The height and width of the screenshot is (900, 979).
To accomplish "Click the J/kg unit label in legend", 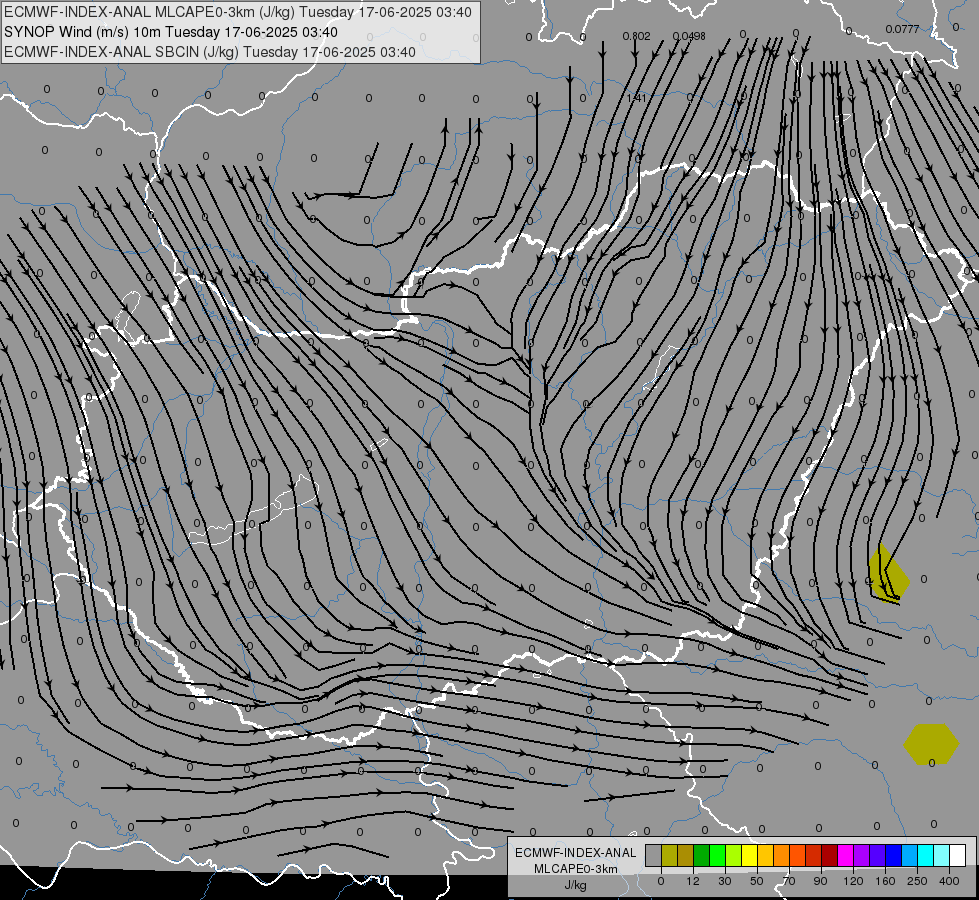I will [576, 886].
